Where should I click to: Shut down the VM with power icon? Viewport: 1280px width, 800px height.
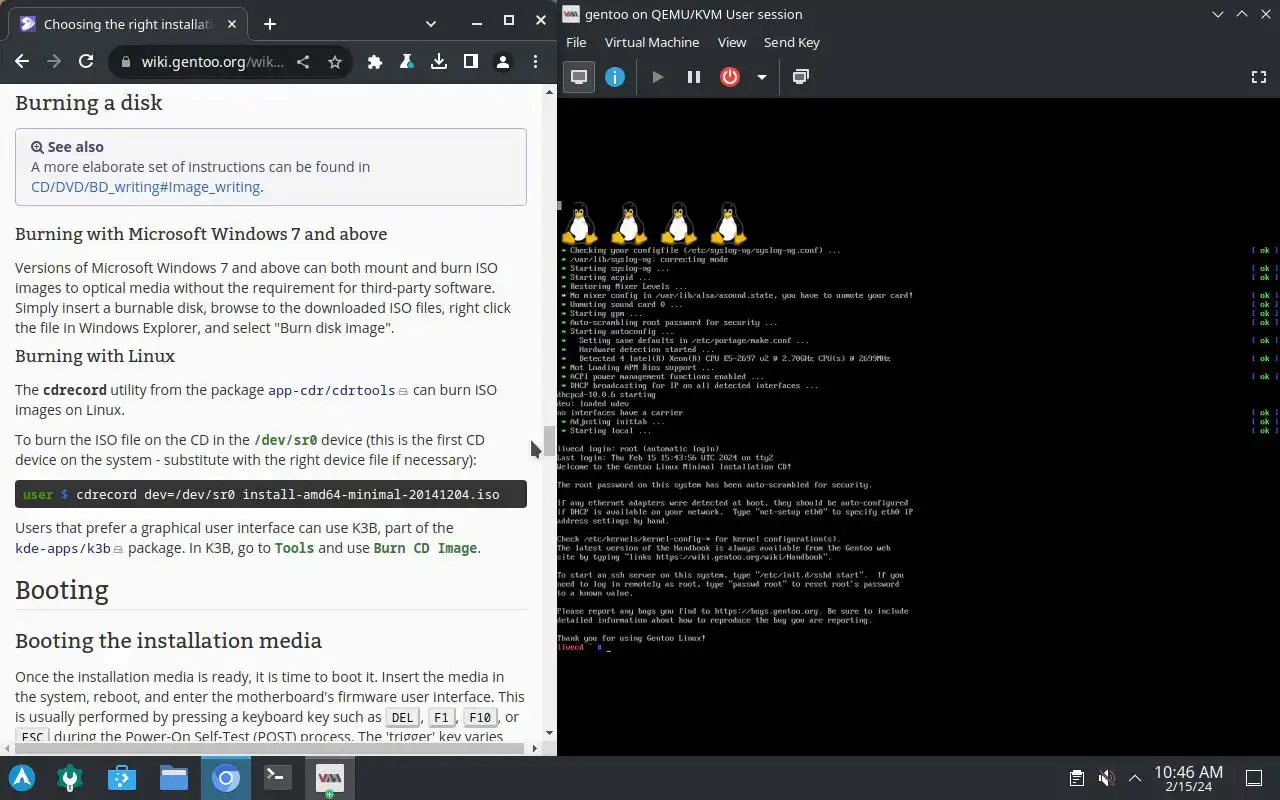730,77
